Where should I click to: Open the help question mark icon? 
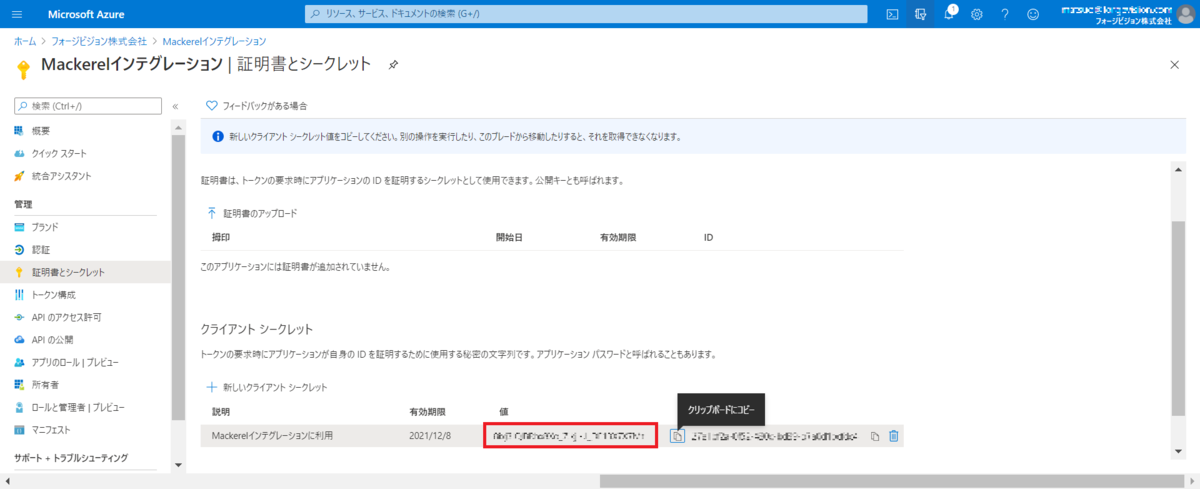tap(1005, 14)
